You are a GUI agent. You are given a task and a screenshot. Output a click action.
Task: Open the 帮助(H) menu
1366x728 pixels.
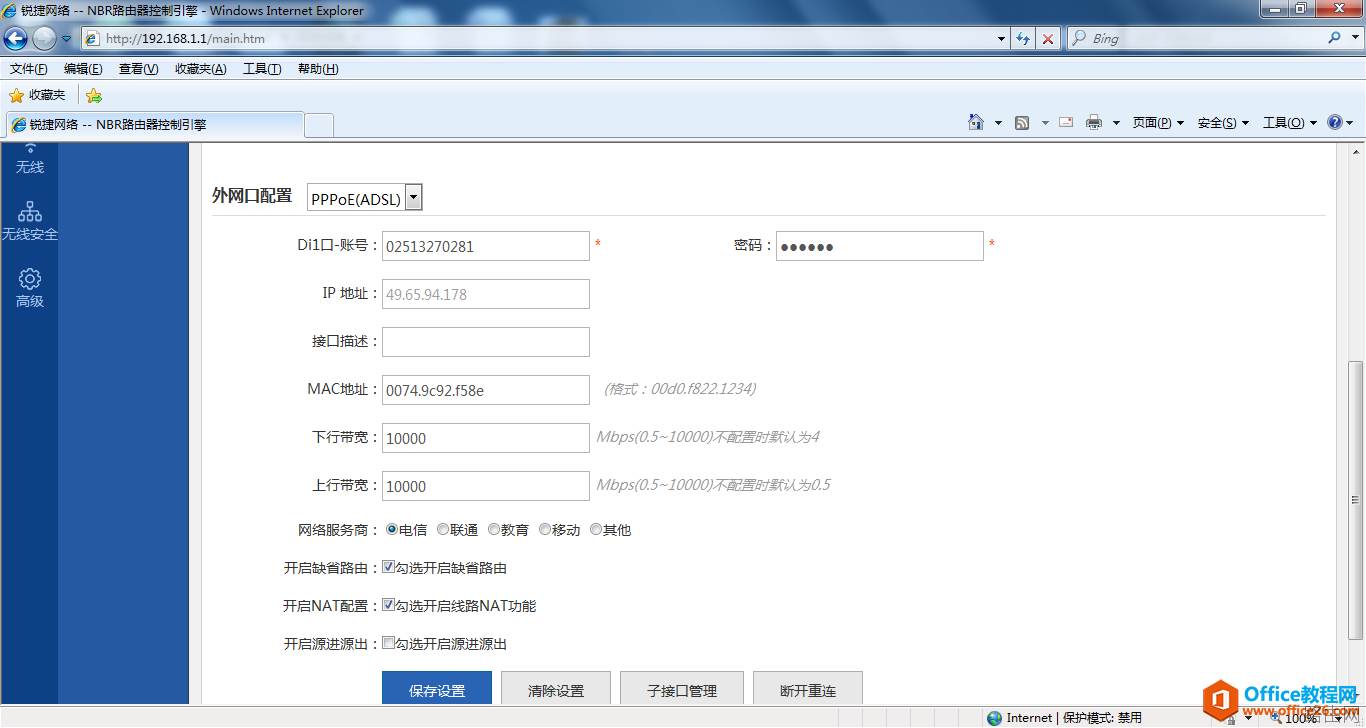pos(318,69)
